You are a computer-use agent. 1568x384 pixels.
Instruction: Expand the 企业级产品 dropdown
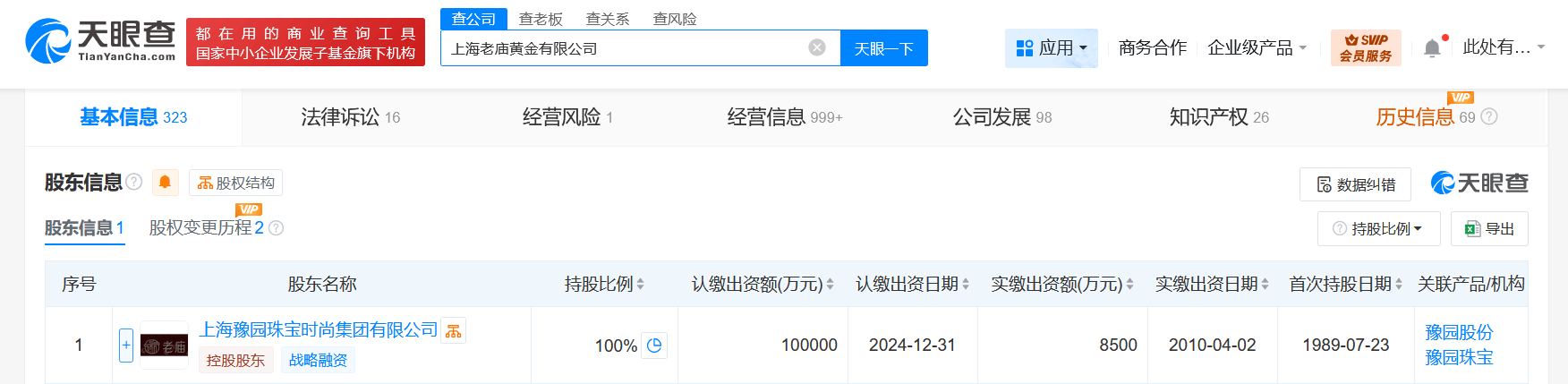pyautogui.click(x=1257, y=47)
